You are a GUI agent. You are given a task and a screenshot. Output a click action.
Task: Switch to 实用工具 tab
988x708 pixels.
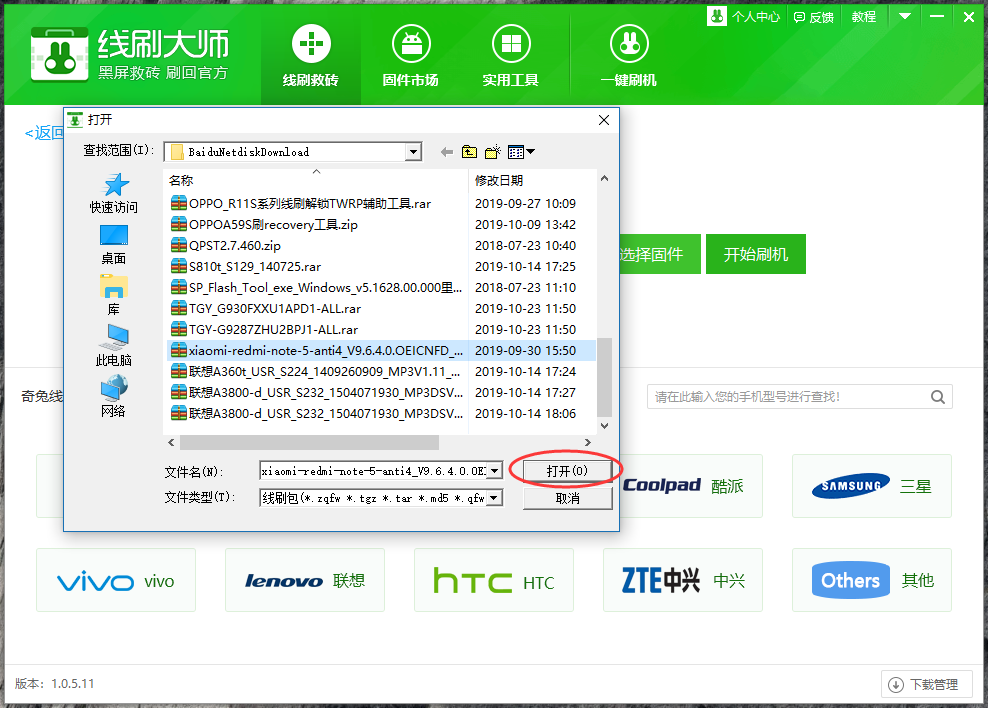[510, 55]
